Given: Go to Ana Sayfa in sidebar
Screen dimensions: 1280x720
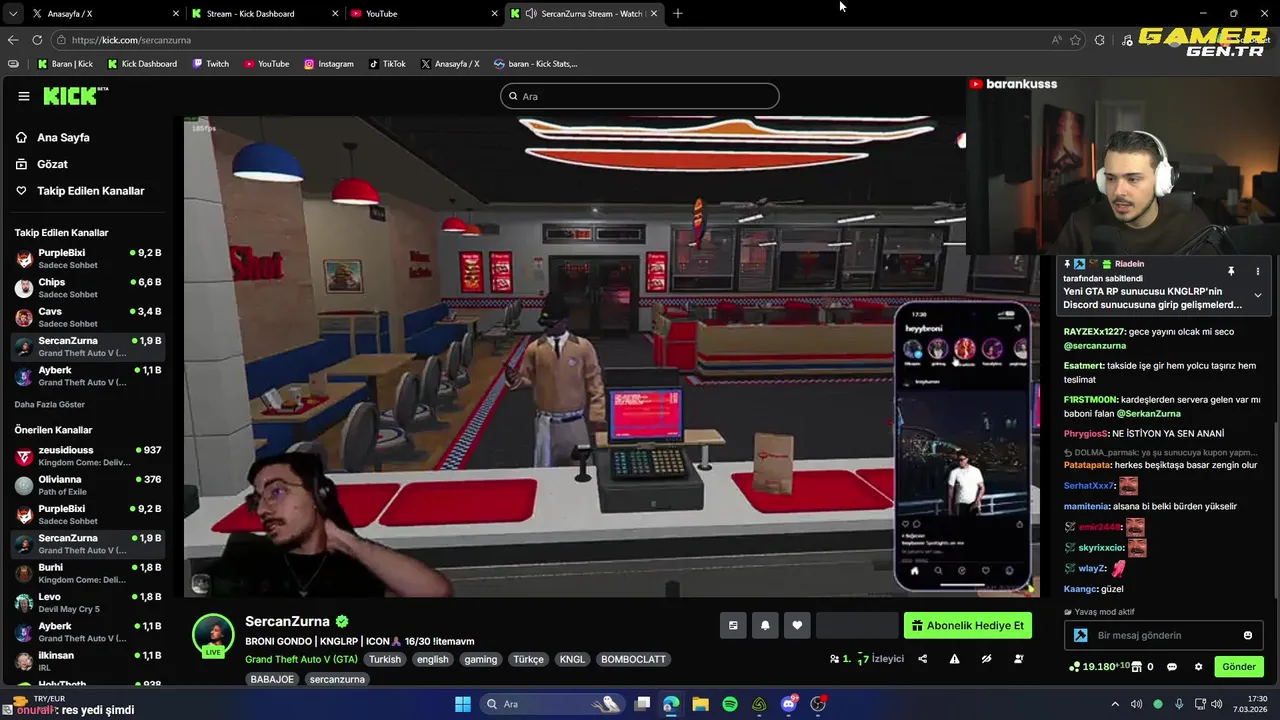Looking at the screenshot, I should point(62,137).
